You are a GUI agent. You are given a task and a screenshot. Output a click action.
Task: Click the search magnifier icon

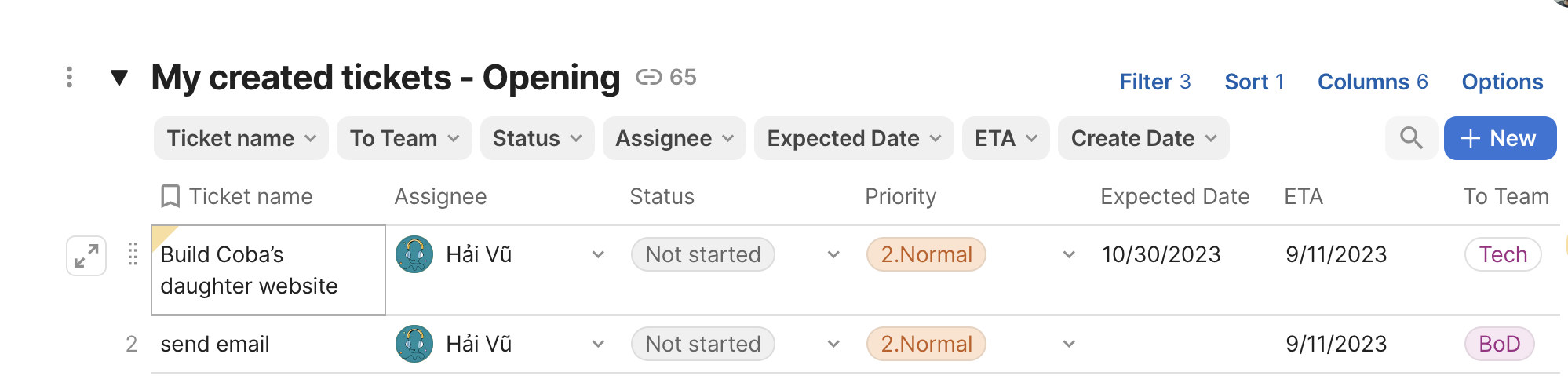coord(1411,138)
